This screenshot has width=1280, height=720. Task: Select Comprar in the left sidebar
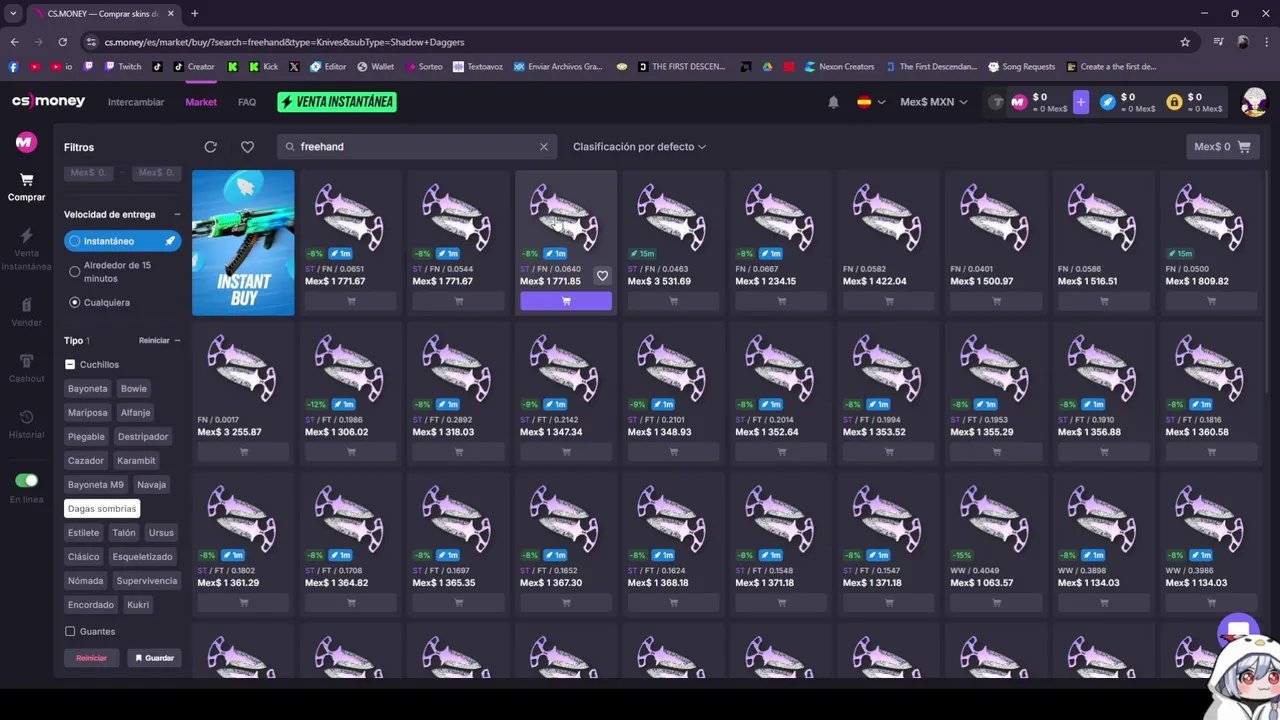click(x=26, y=187)
